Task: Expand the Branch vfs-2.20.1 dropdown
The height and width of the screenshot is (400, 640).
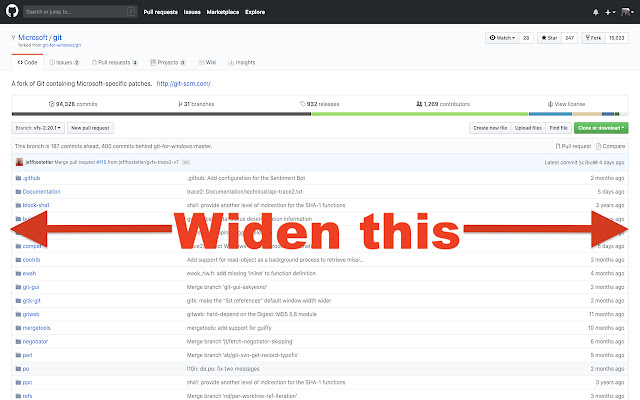Action: pyautogui.click(x=38, y=128)
